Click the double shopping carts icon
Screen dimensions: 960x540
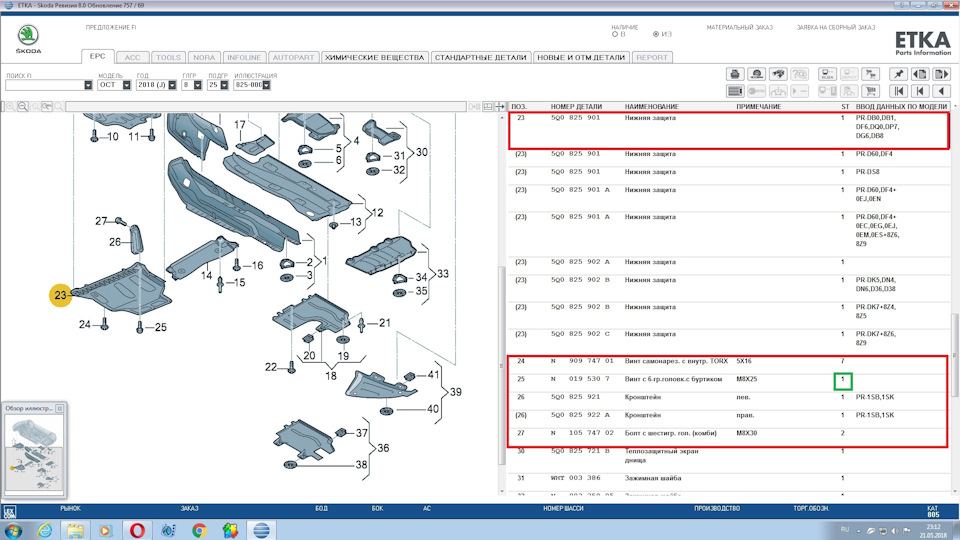click(x=870, y=74)
